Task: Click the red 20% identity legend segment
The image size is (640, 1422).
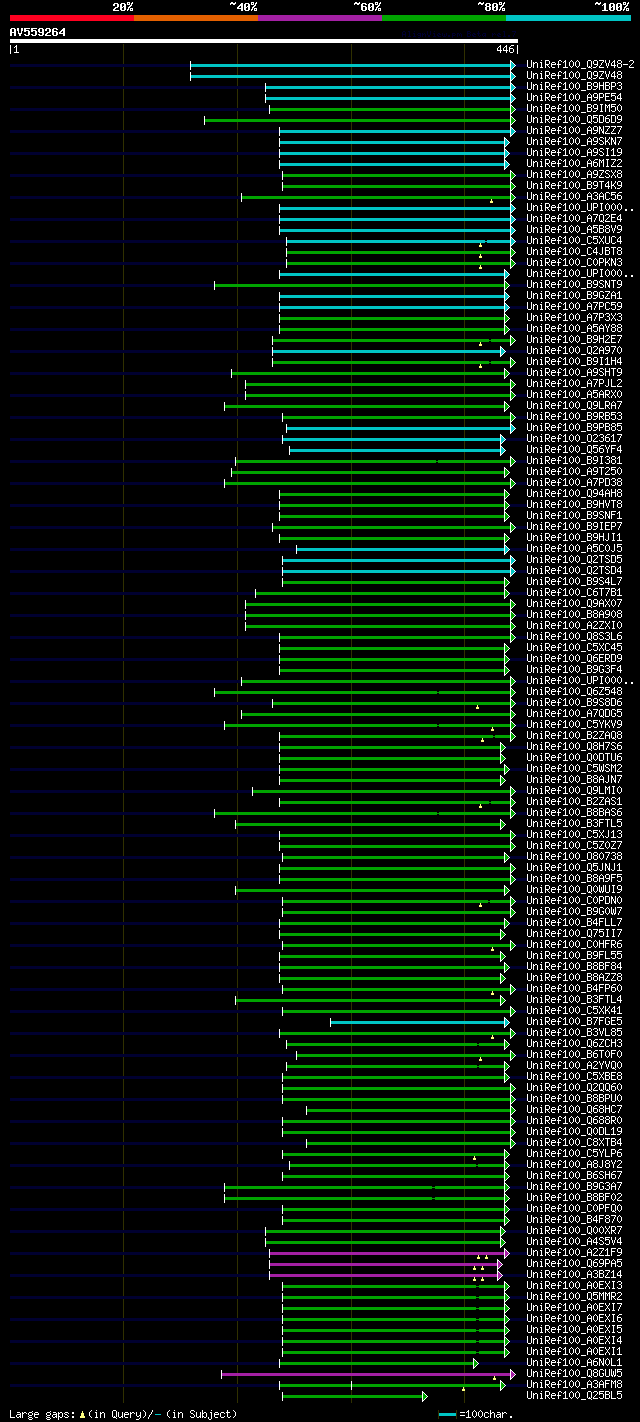Action: 72,17
